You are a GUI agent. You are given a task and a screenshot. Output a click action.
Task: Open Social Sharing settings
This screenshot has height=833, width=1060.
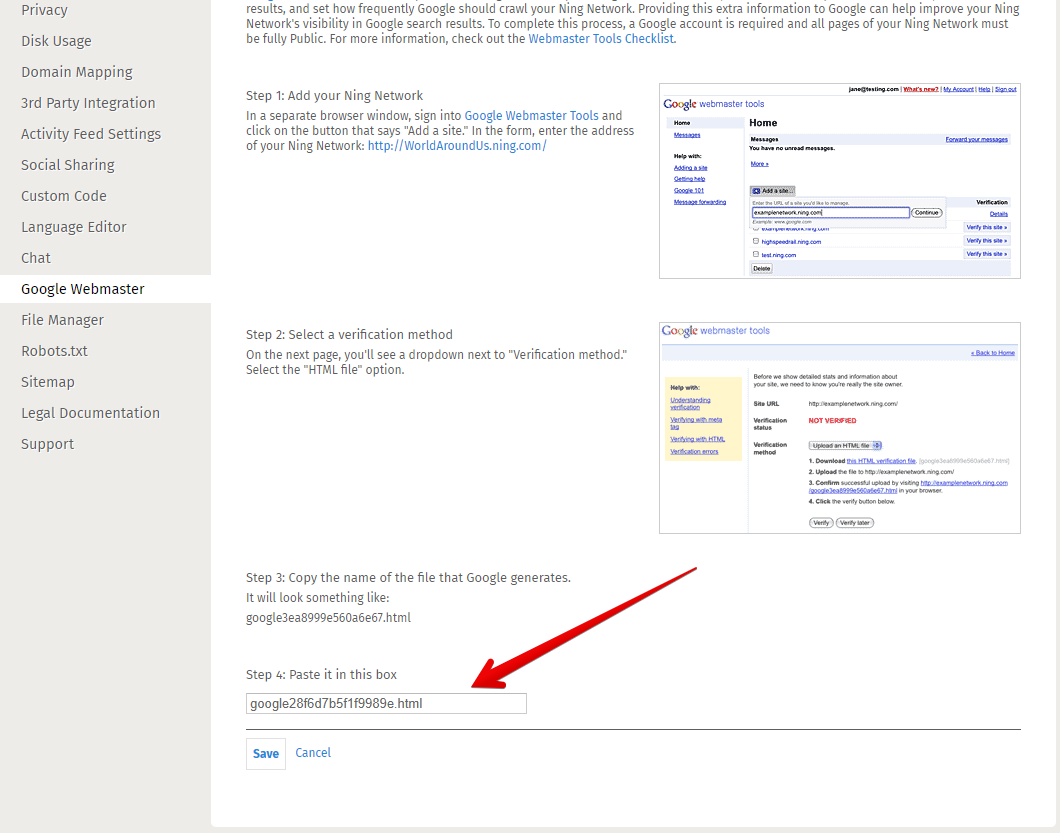(x=68, y=166)
